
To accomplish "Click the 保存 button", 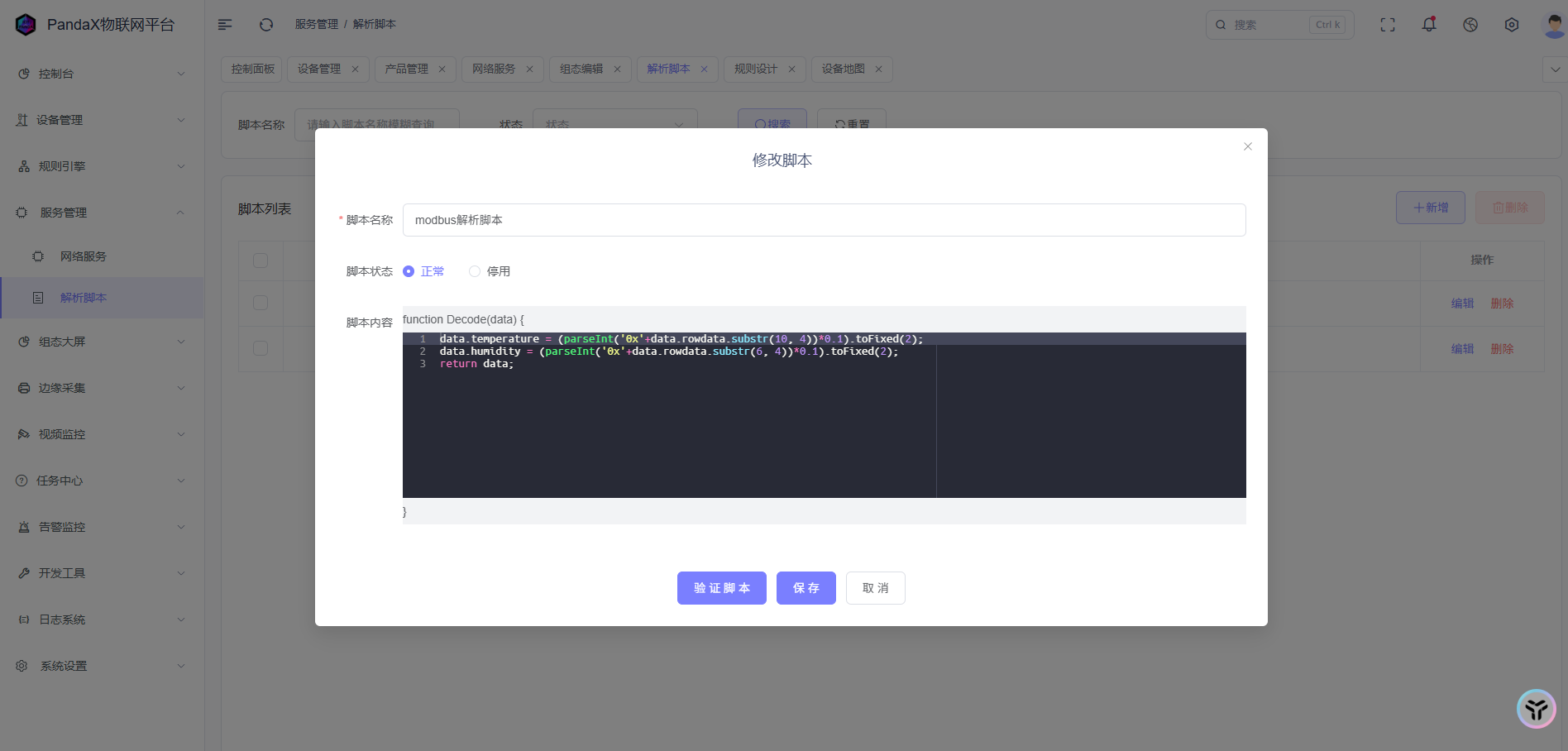I will tap(806, 588).
